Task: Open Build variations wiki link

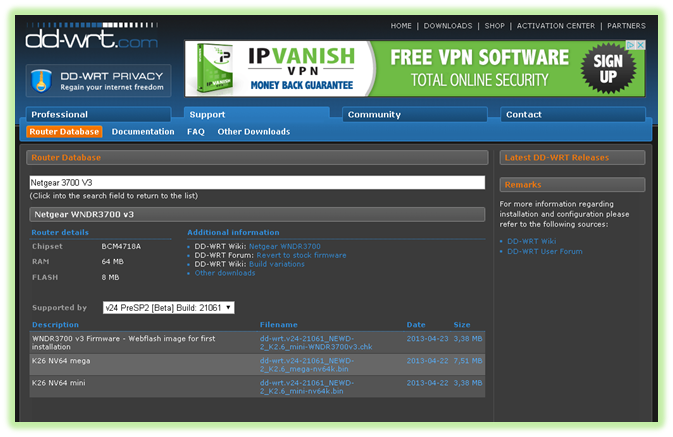Action: [x=277, y=264]
